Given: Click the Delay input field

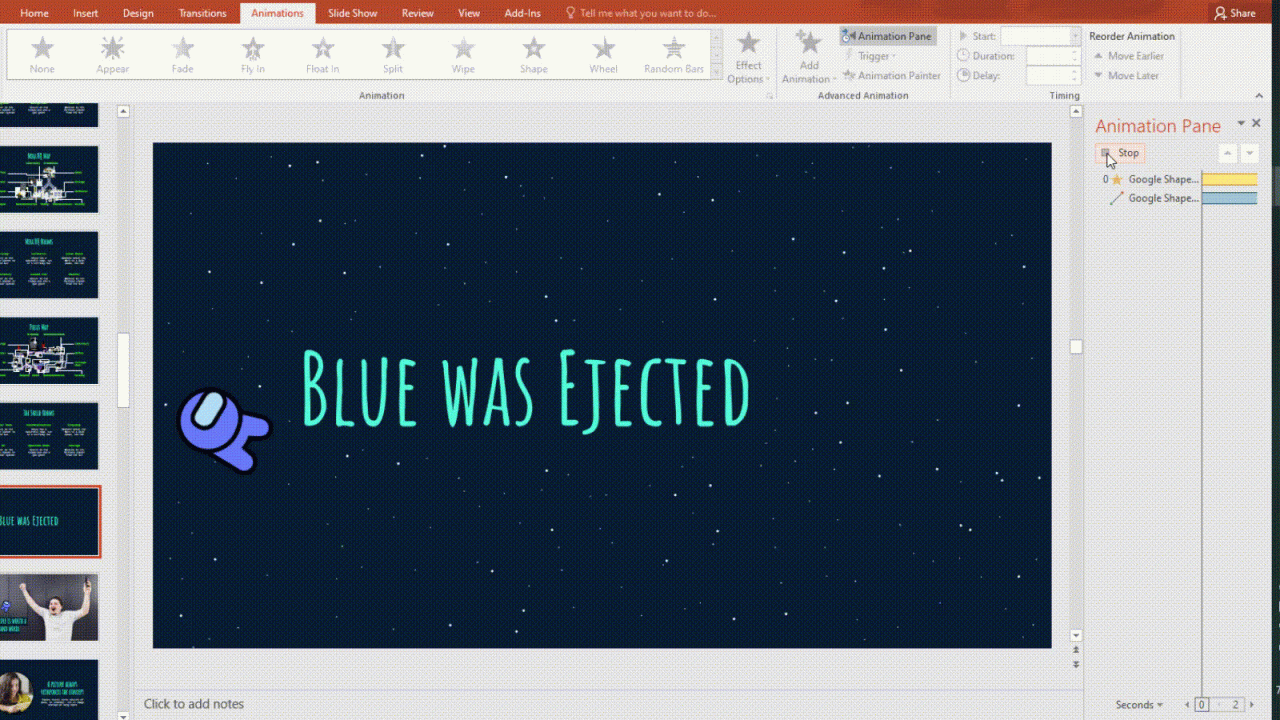Looking at the screenshot, I should pos(1047,75).
